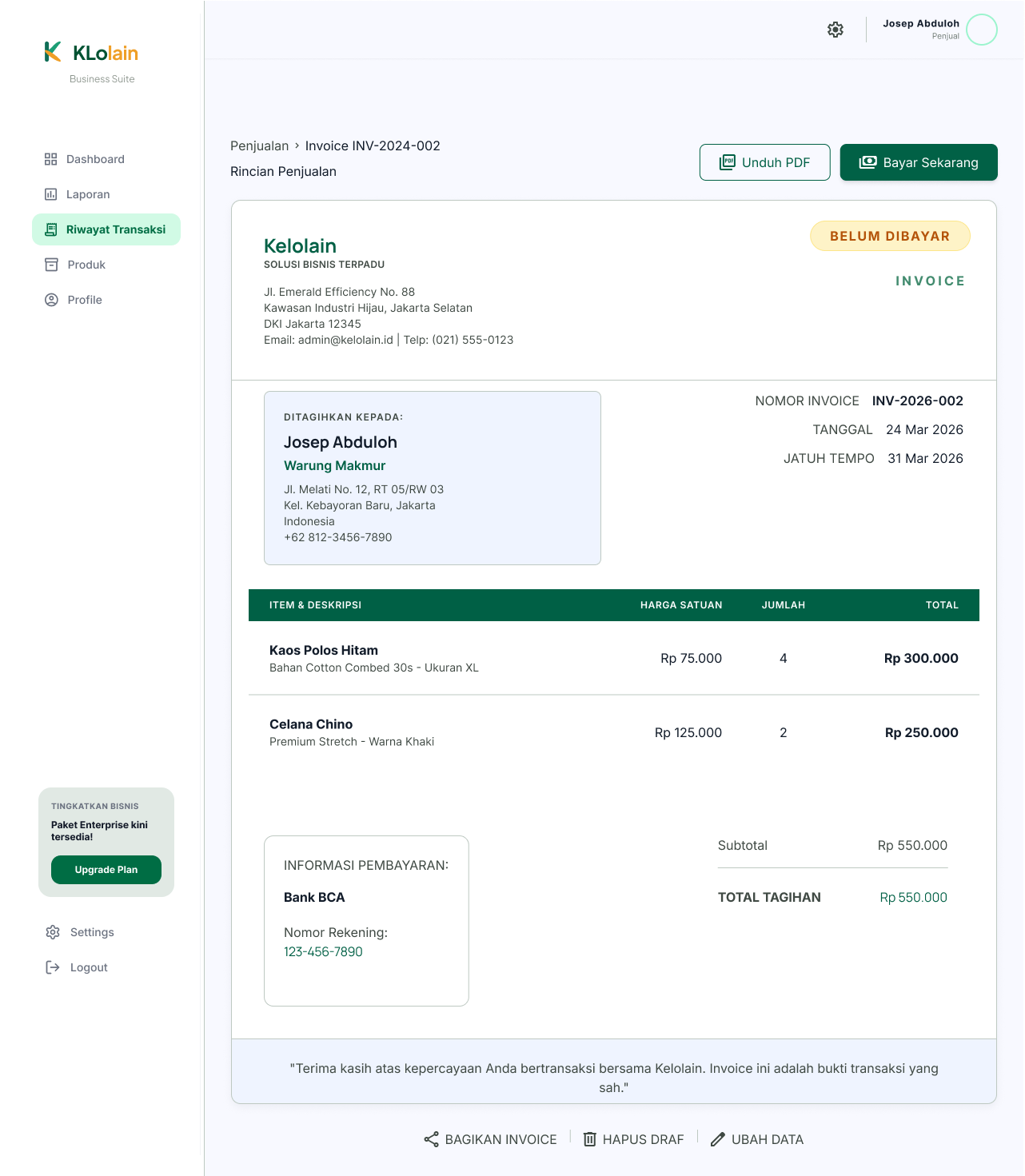Click the Produk box icon

pos(51,265)
